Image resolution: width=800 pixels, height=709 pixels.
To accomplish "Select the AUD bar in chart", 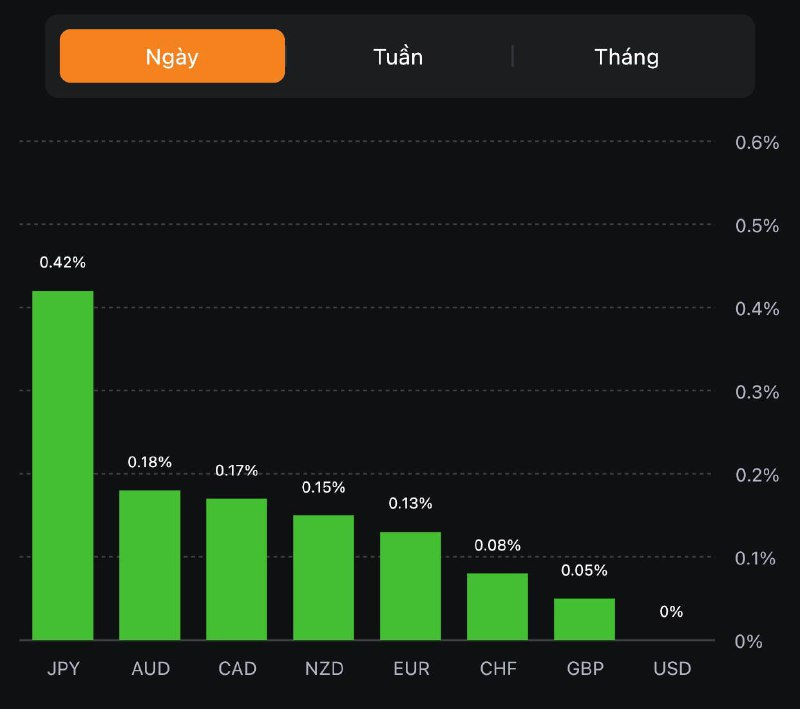I will click(x=150, y=565).
